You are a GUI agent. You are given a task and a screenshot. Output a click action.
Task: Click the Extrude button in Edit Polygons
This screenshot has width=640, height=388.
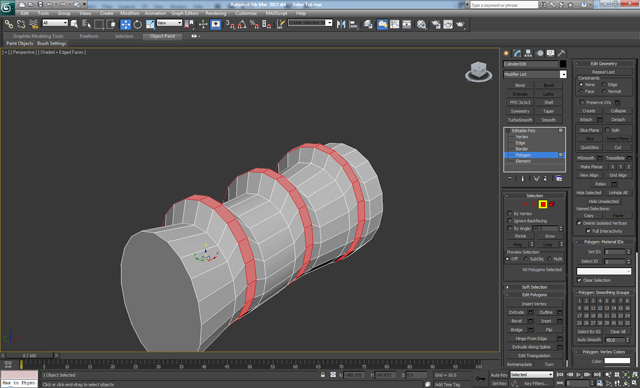516,312
